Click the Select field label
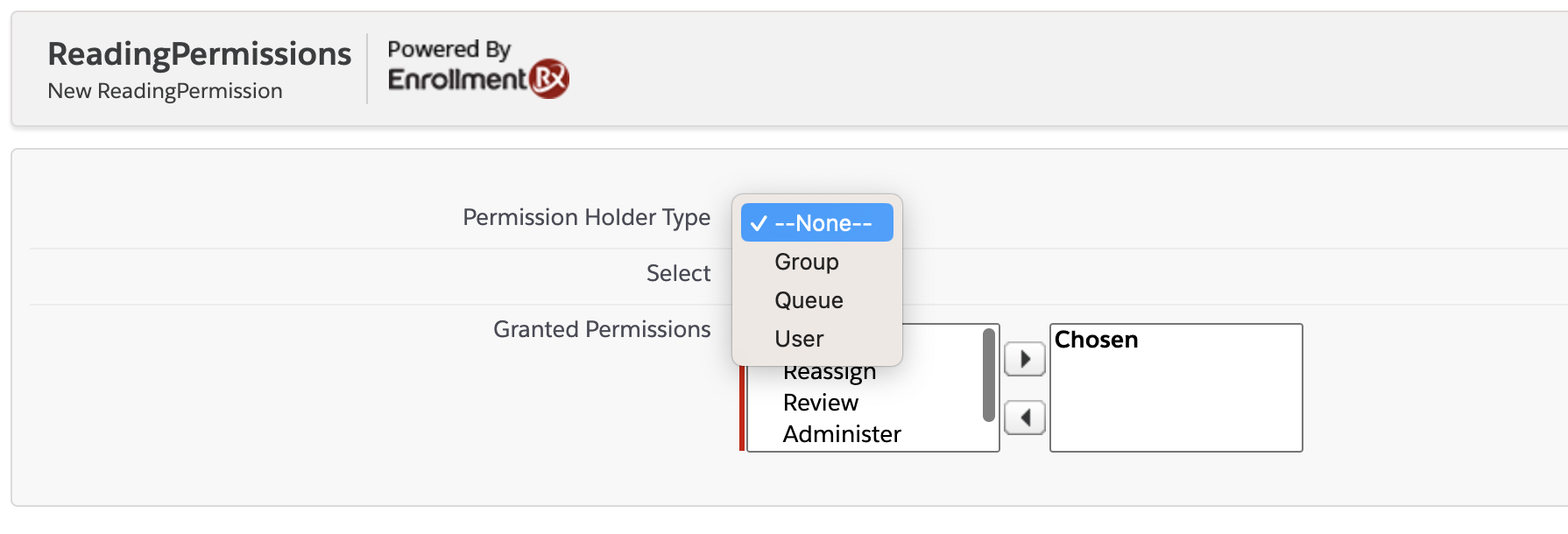 pyautogui.click(x=678, y=273)
